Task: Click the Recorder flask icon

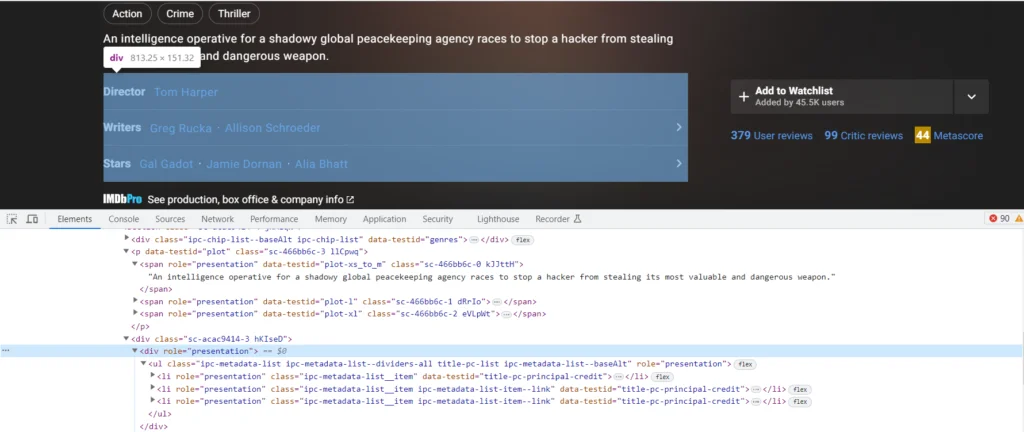Action: pyautogui.click(x=577, y=219)
